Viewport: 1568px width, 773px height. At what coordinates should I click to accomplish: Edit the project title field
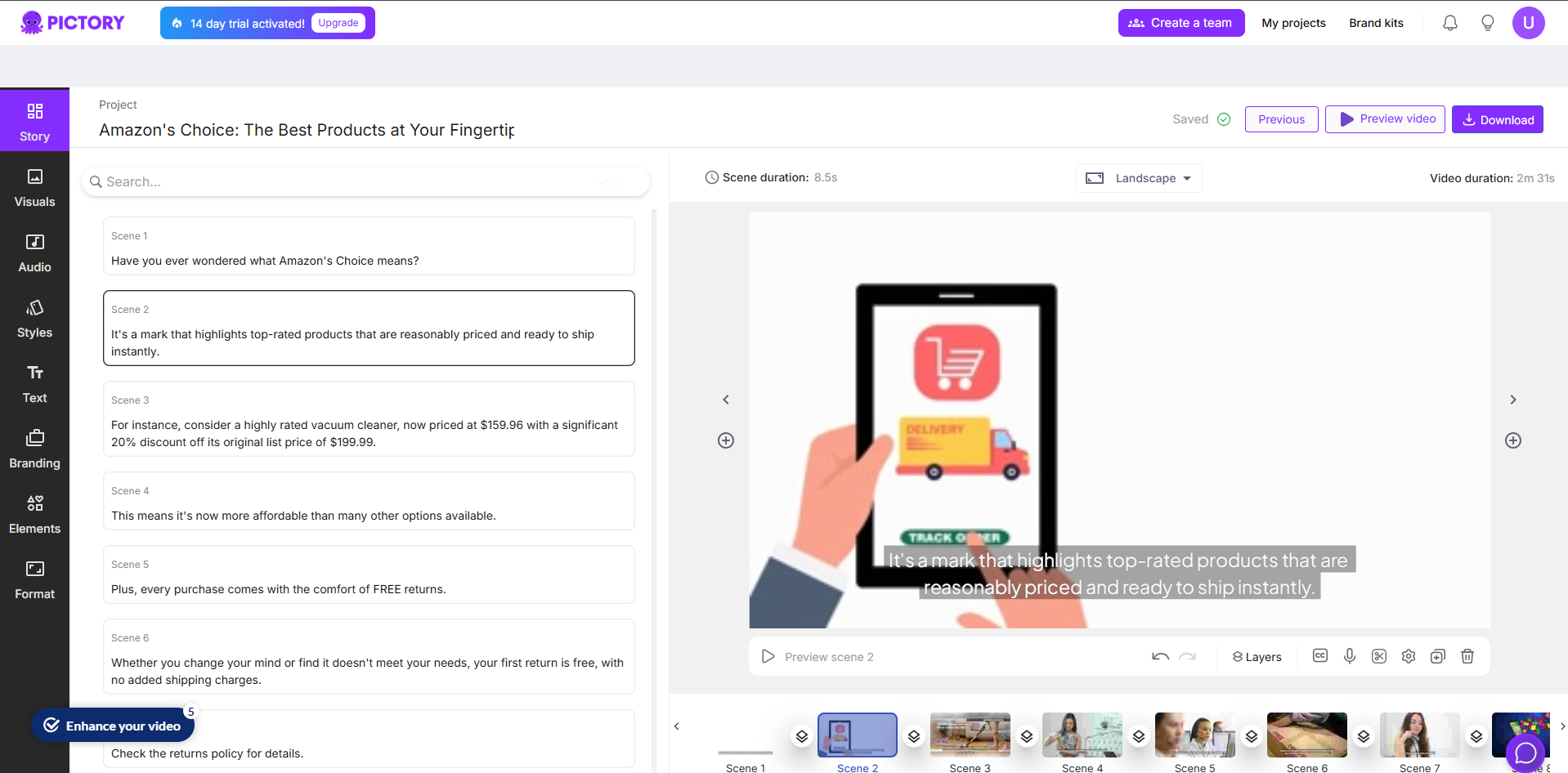(307, 130)
